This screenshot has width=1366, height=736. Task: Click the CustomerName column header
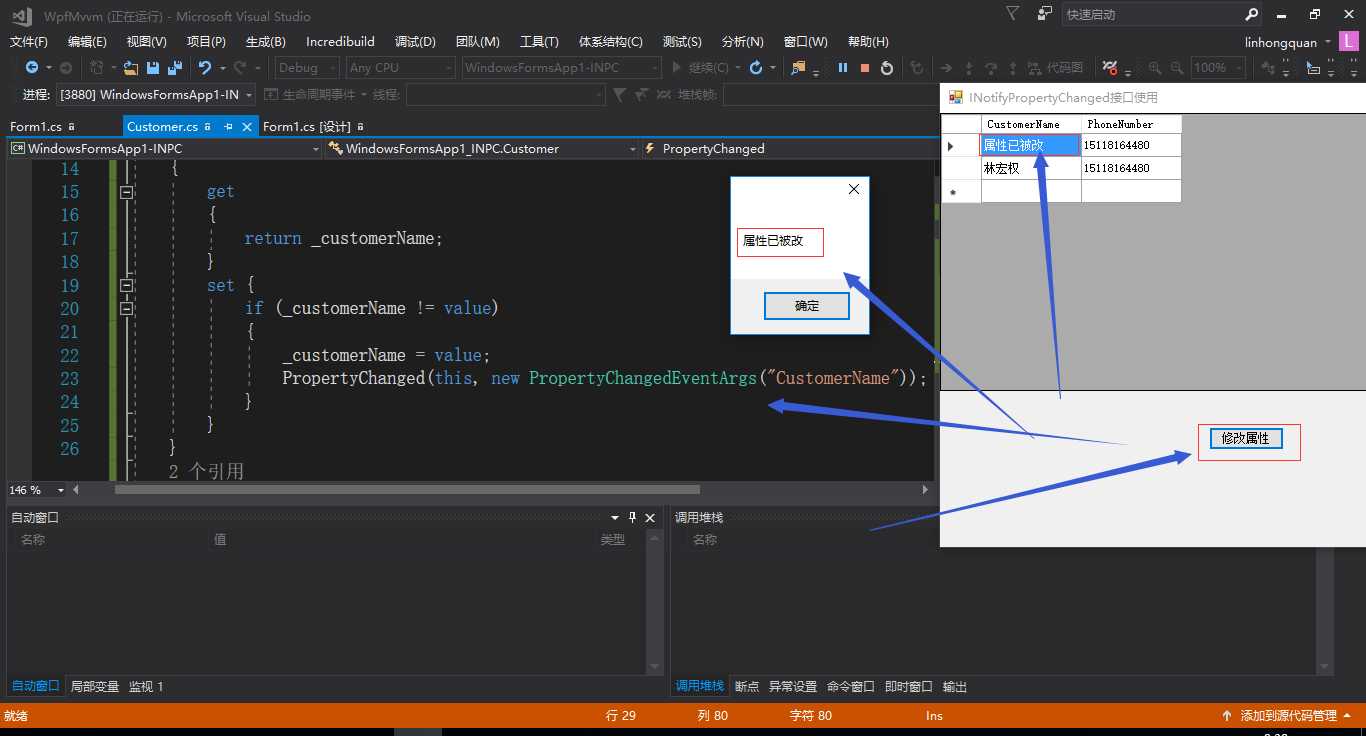click(1031, 125)
